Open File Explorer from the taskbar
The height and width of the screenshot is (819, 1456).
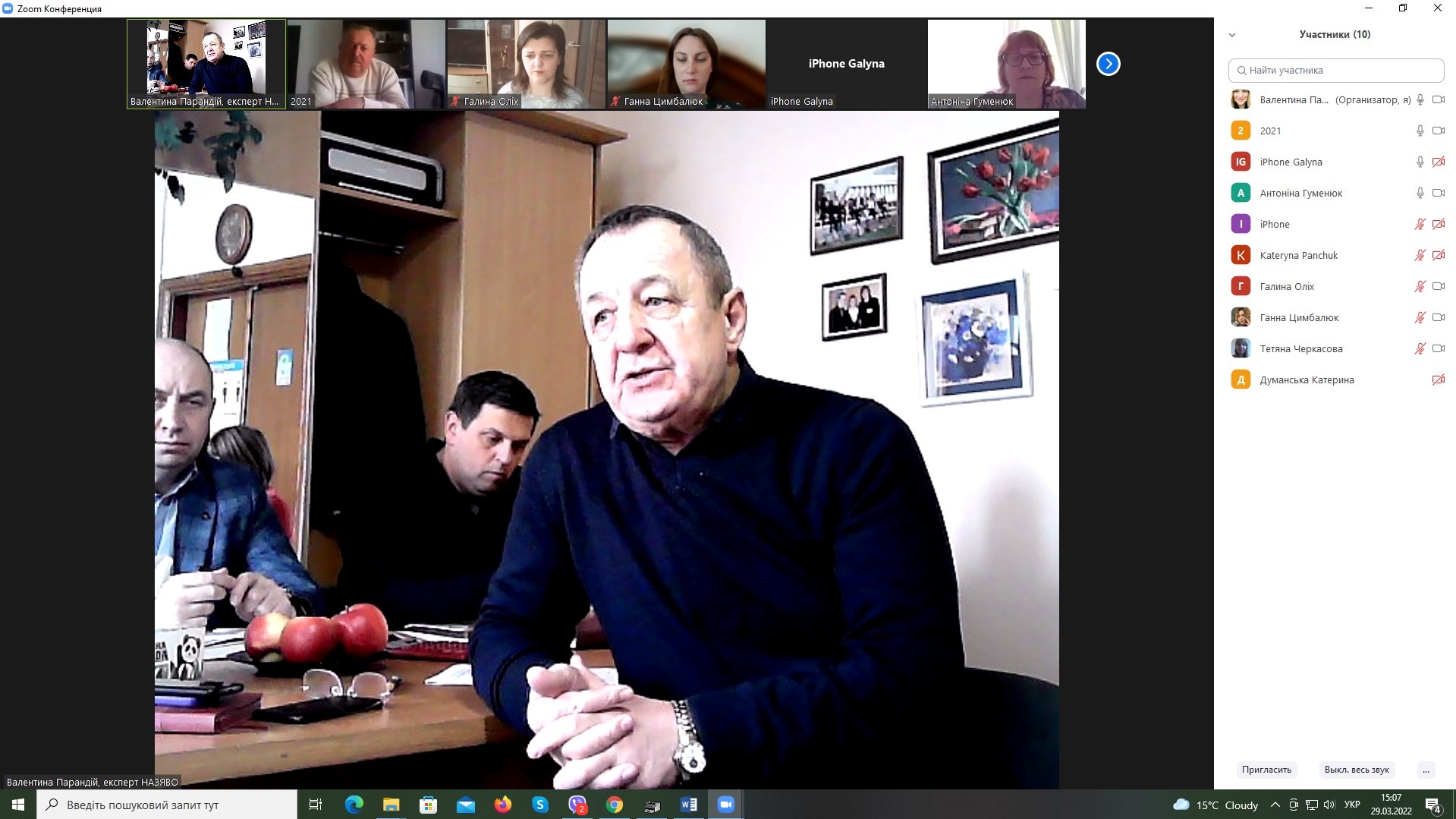coord(392,805)
